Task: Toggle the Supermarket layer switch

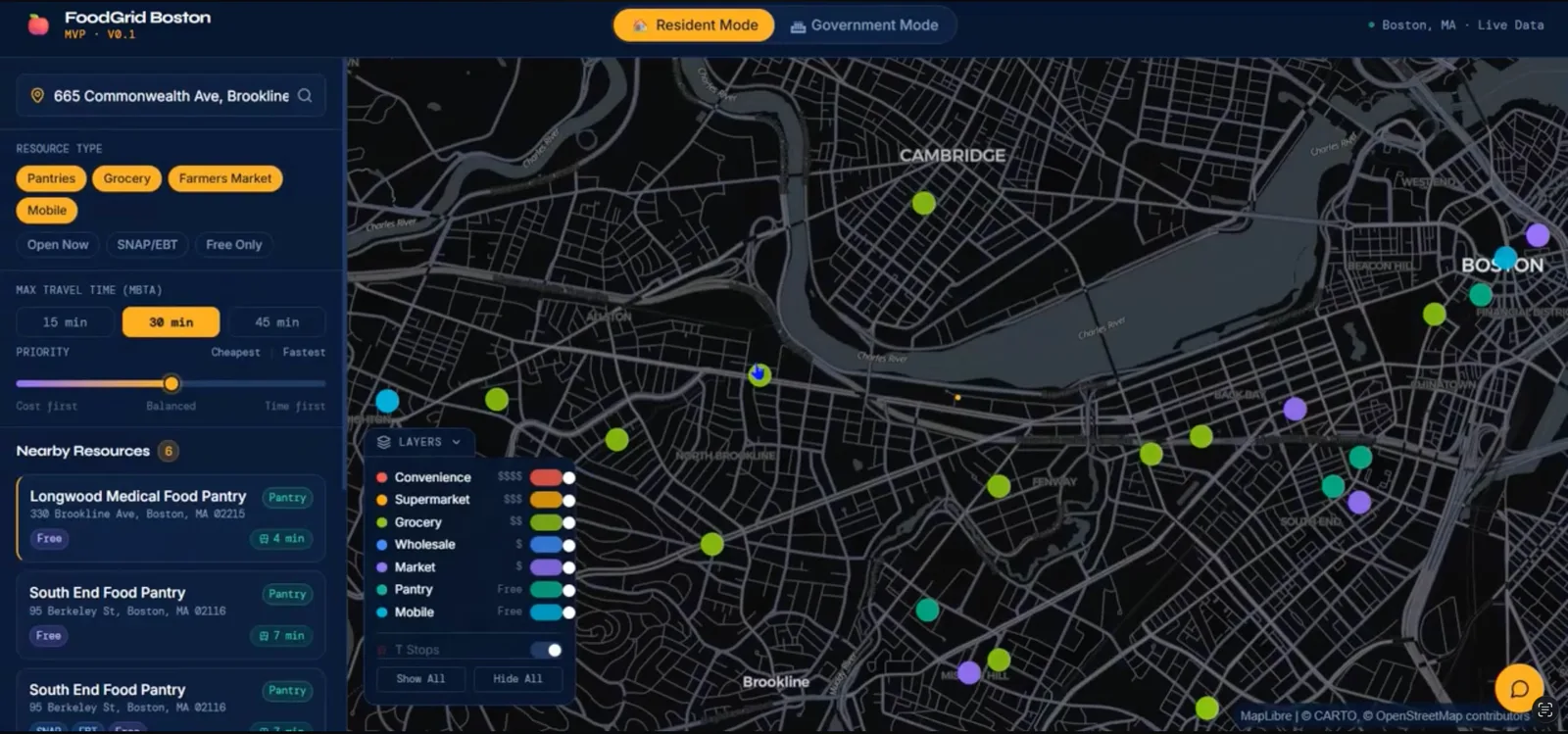Action: click(553, 500)
